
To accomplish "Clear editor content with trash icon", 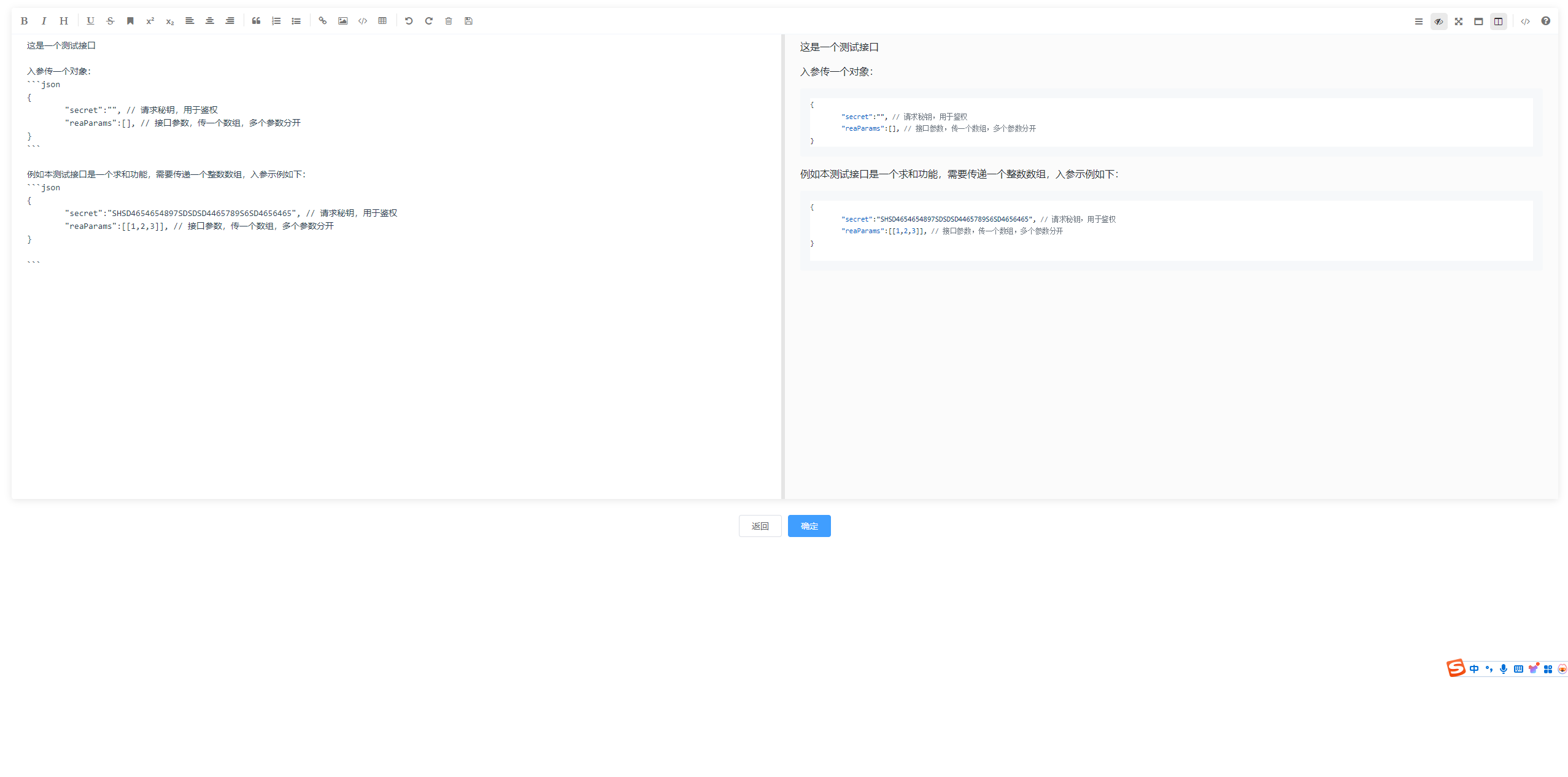I will click(x=449, y=21).
